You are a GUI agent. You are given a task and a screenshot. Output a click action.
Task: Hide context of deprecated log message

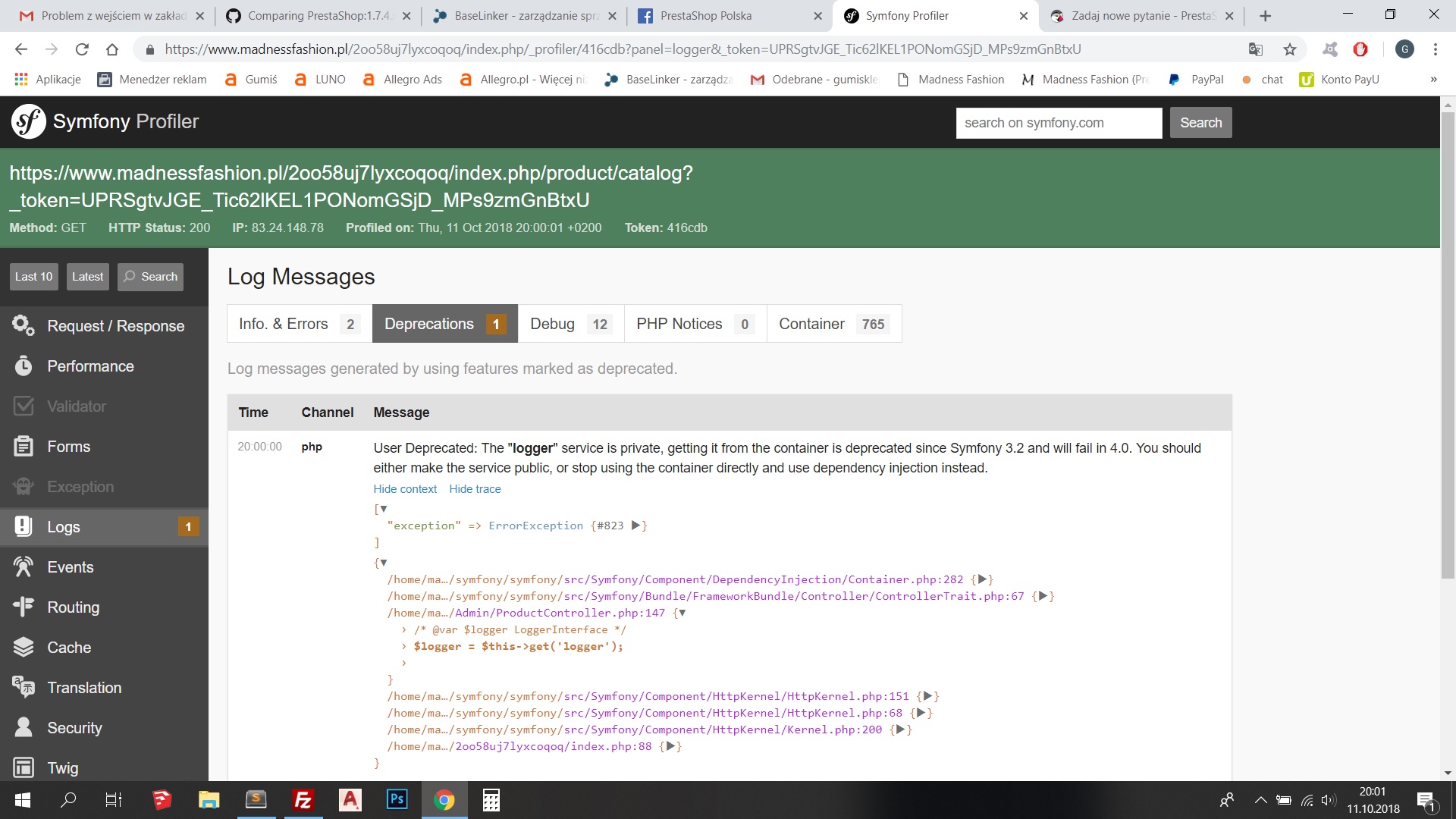405,489
